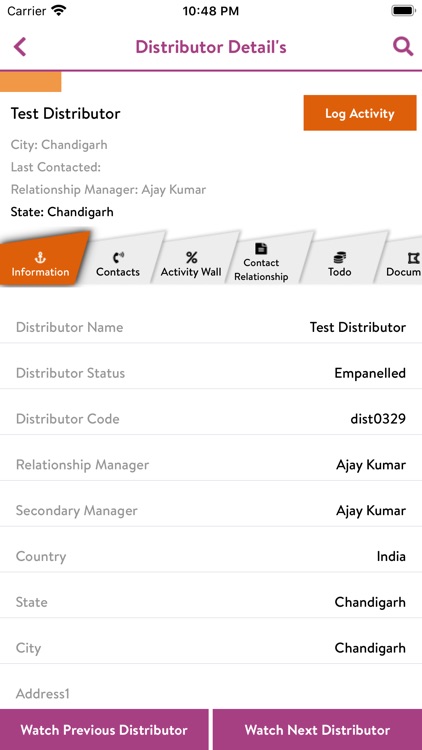
Task: Click 'Relationship Manager: Ajay Kumar' header line
Action: [108, 189]
